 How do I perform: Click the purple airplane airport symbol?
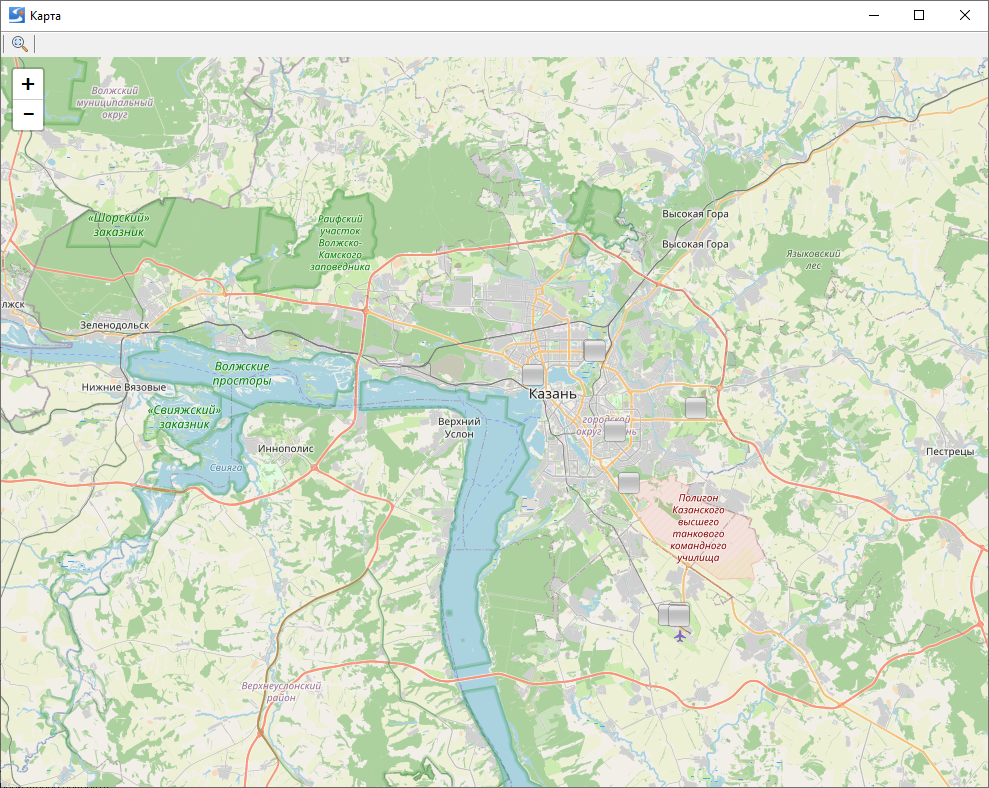tap(679, 635)
